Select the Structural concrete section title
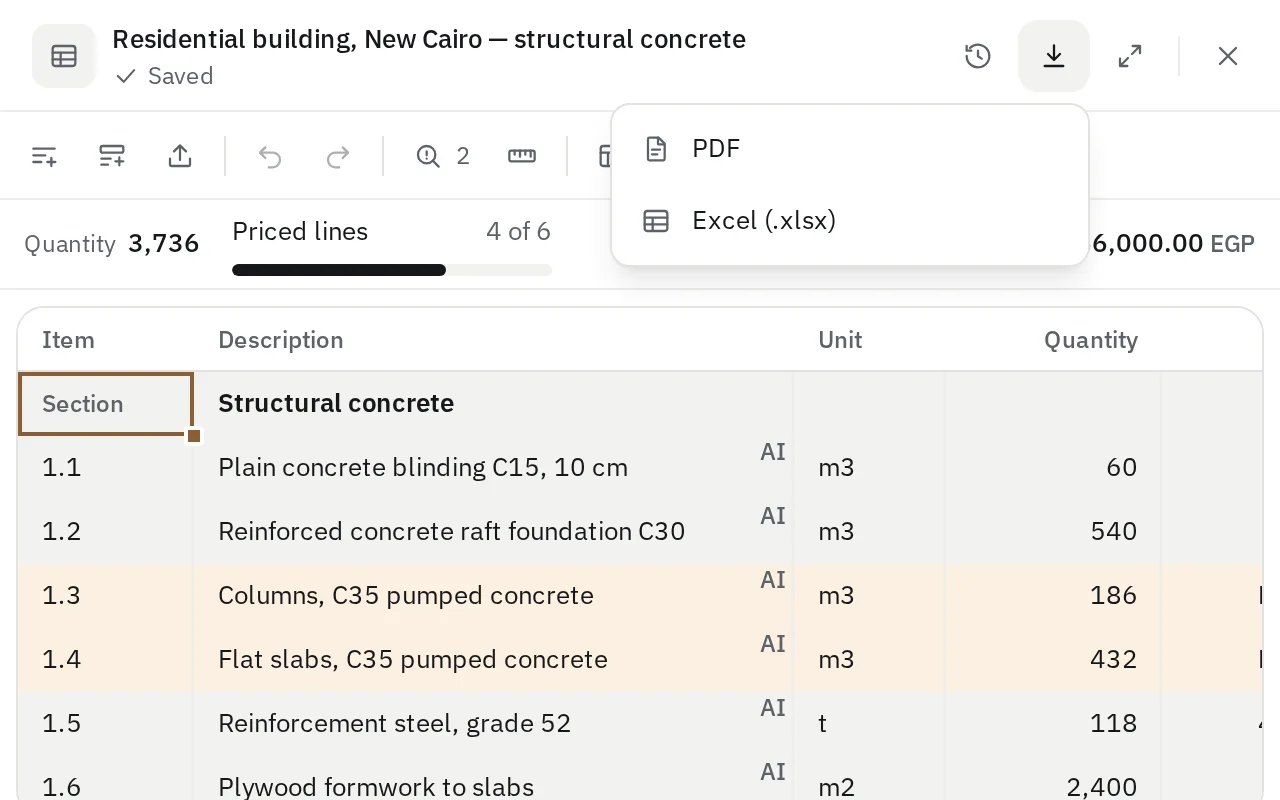The image size is (1280, 800). pyautogui.click(x=336, y=403)
